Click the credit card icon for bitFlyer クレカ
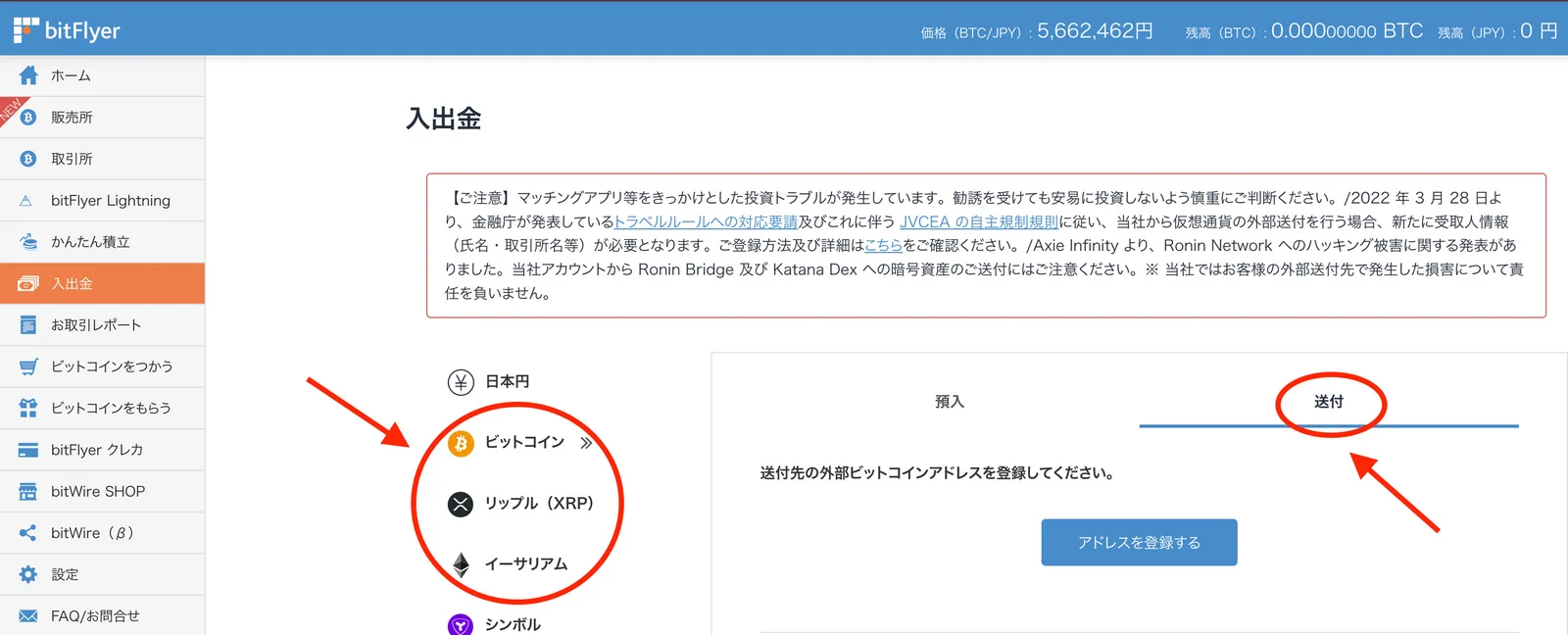 pos(28,450)
